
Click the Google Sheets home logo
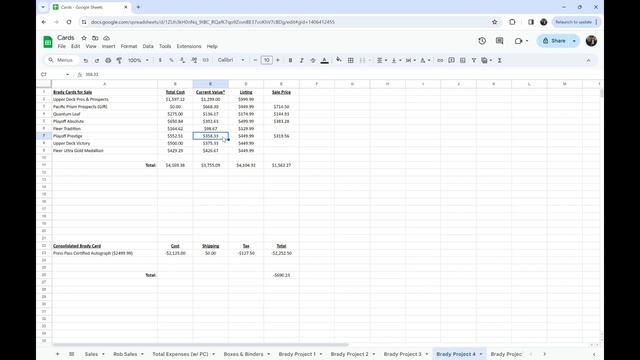pos(48,42)
